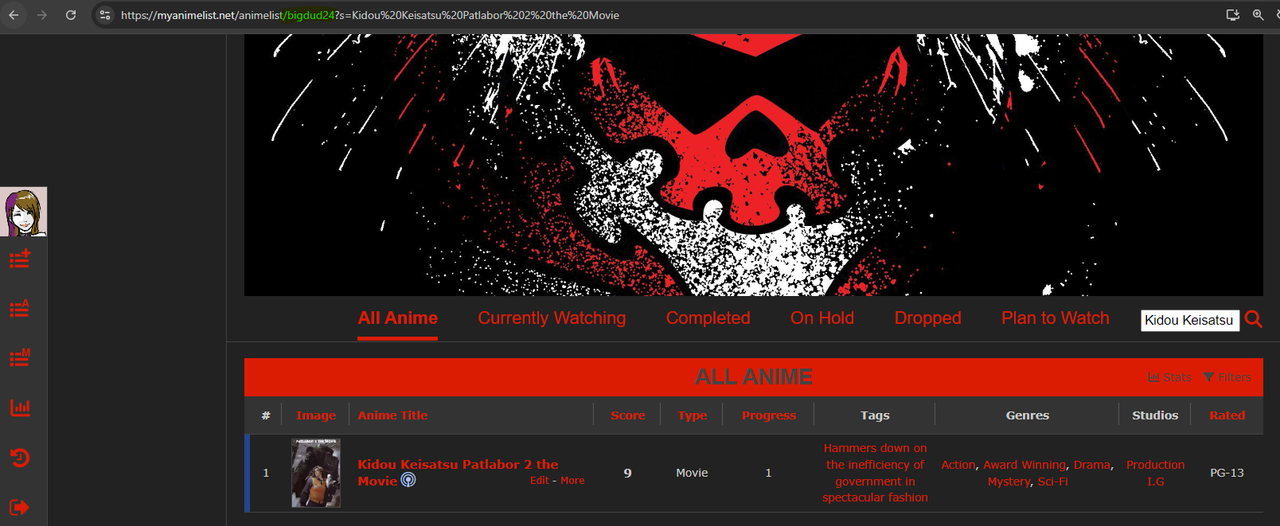The width and height of the screenshot is (1280, 526).
Task: Open site information icon in address bar
Action: pyautogui.click(x=104, y=15)
